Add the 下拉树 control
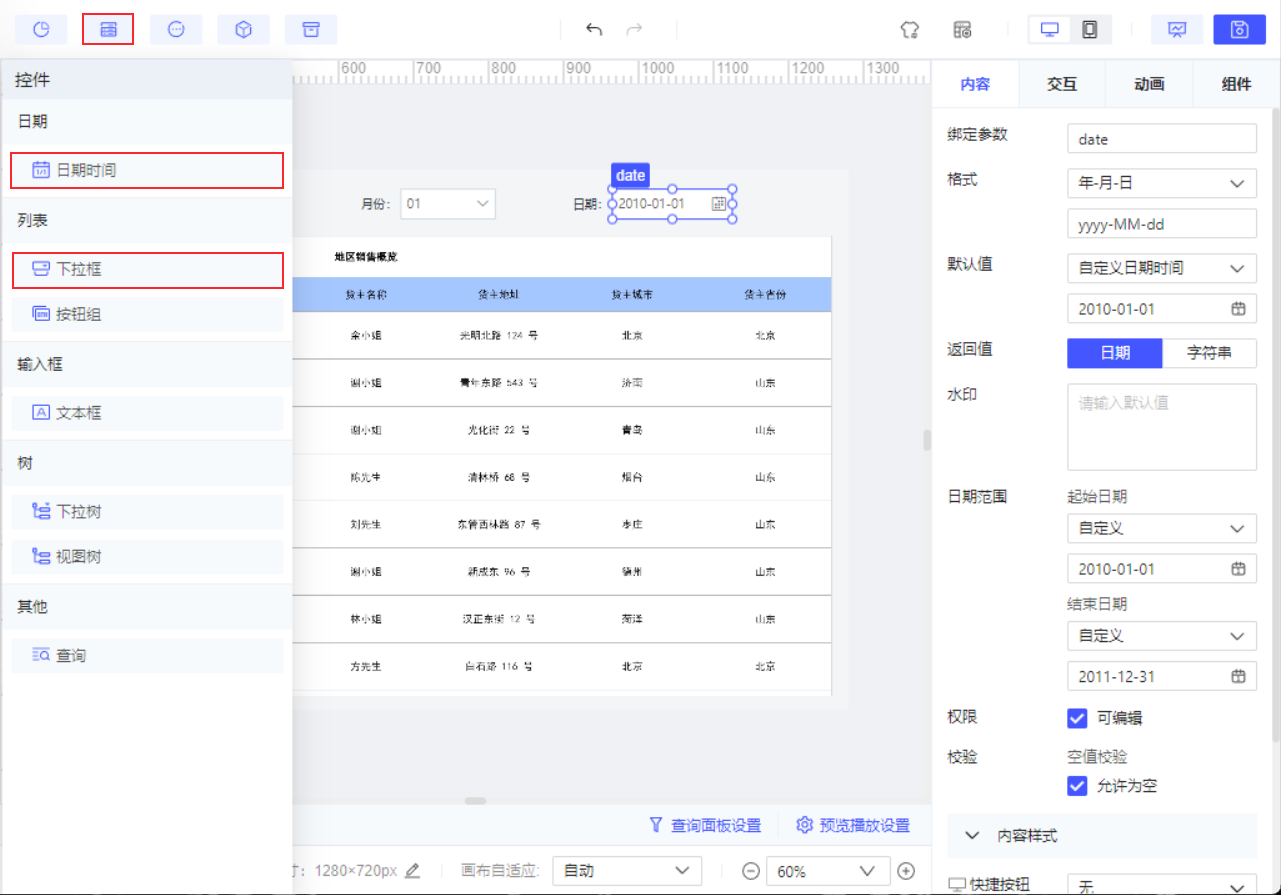The image size is (1281, 895). pyautogui.click(x=147, y=512)
